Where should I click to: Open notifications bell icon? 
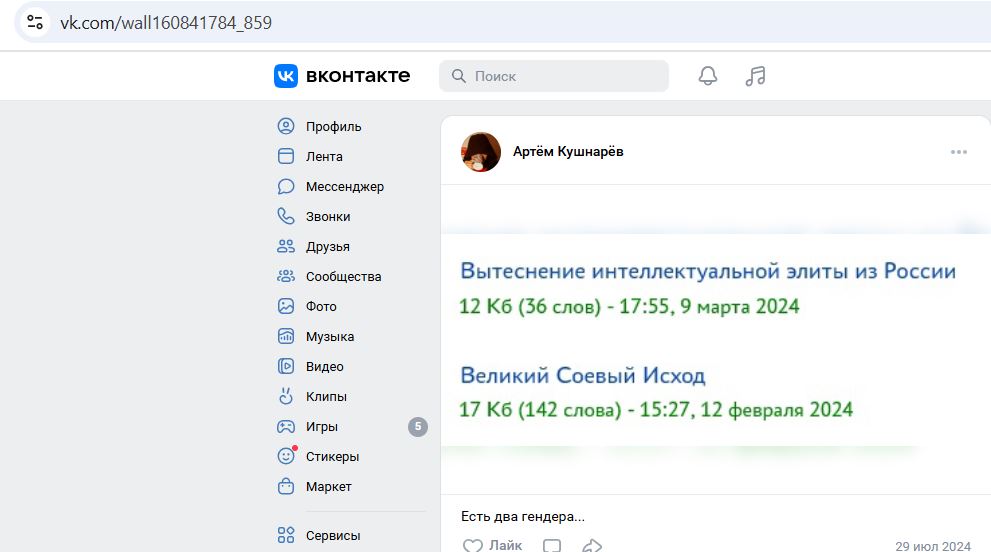coord(707,76)
